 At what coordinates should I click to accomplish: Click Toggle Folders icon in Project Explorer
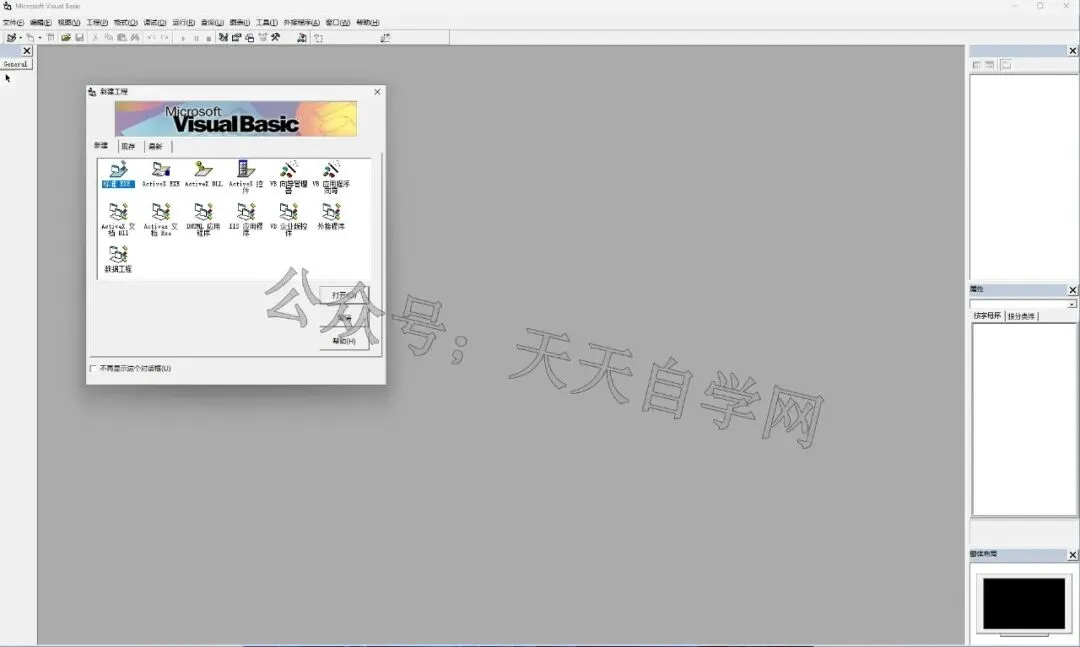(x=1006, y=65)
